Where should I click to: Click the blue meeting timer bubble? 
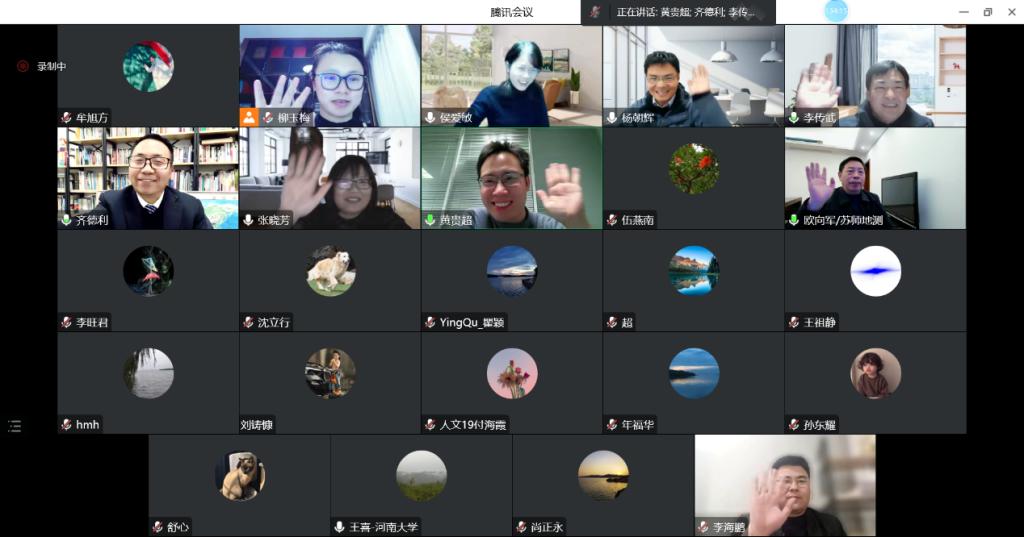(x=836, y=11)
